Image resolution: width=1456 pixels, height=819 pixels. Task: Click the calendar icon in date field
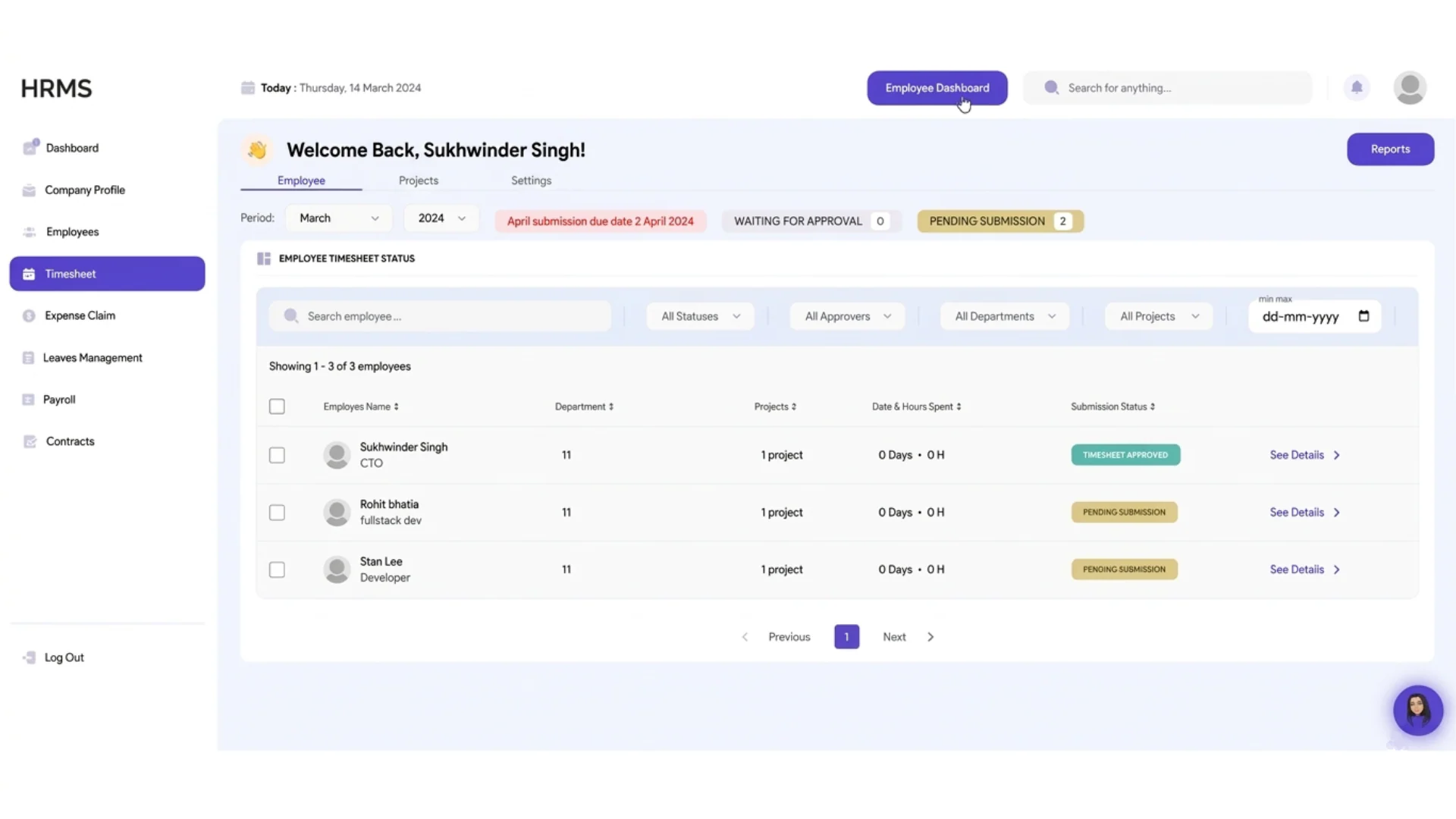[x=1363, y=316]
